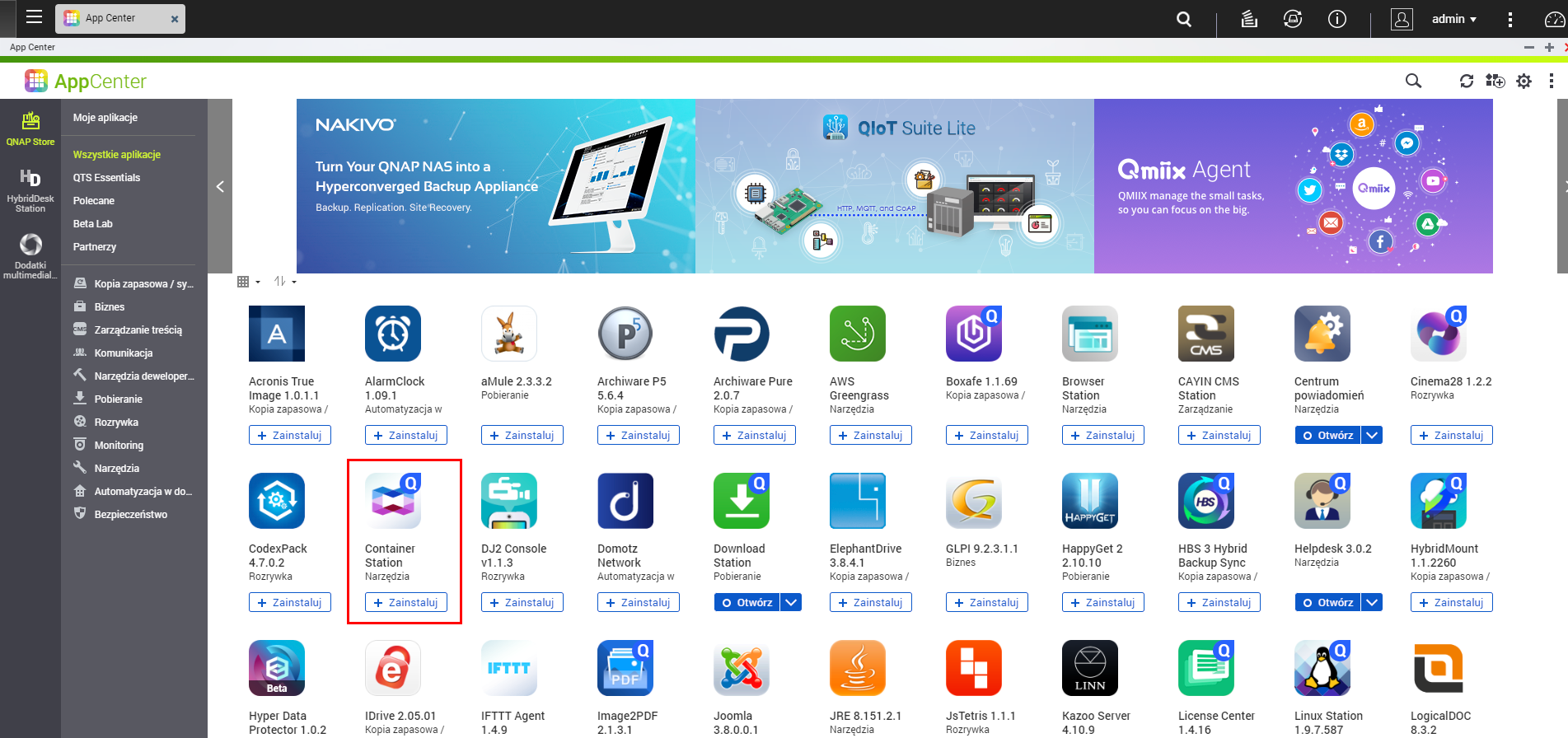Install GLPI via Zainstaluj button
1568x738 pixels.
tap(987, 602)
